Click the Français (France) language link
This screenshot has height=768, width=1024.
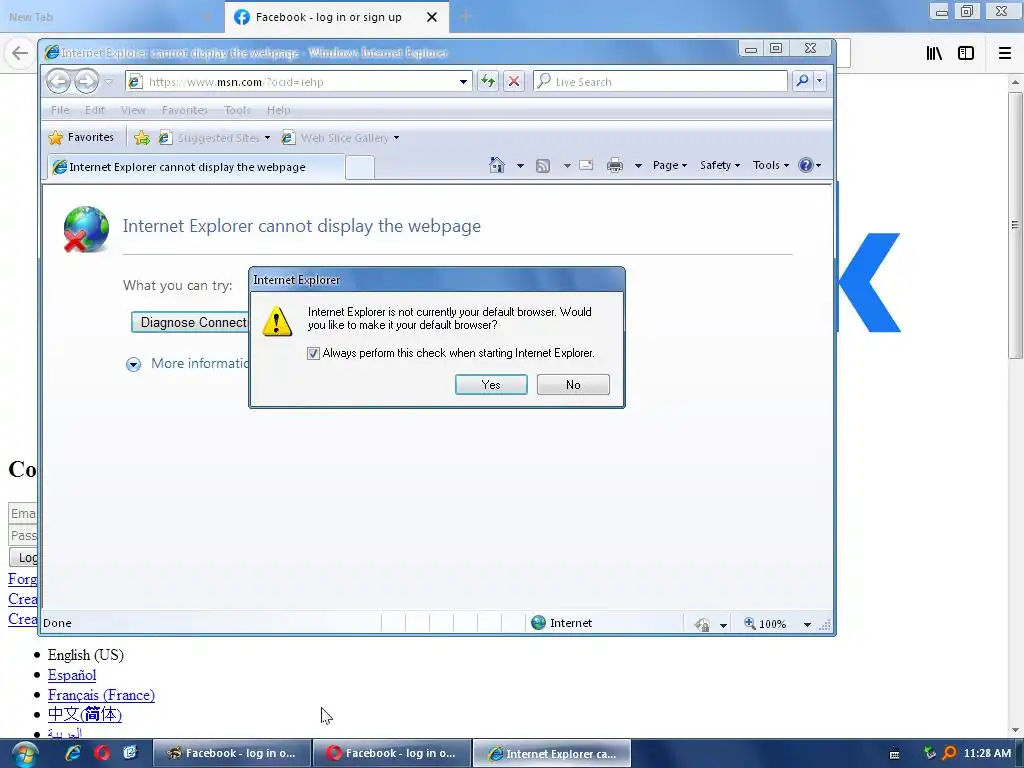[x=101, y=695]
